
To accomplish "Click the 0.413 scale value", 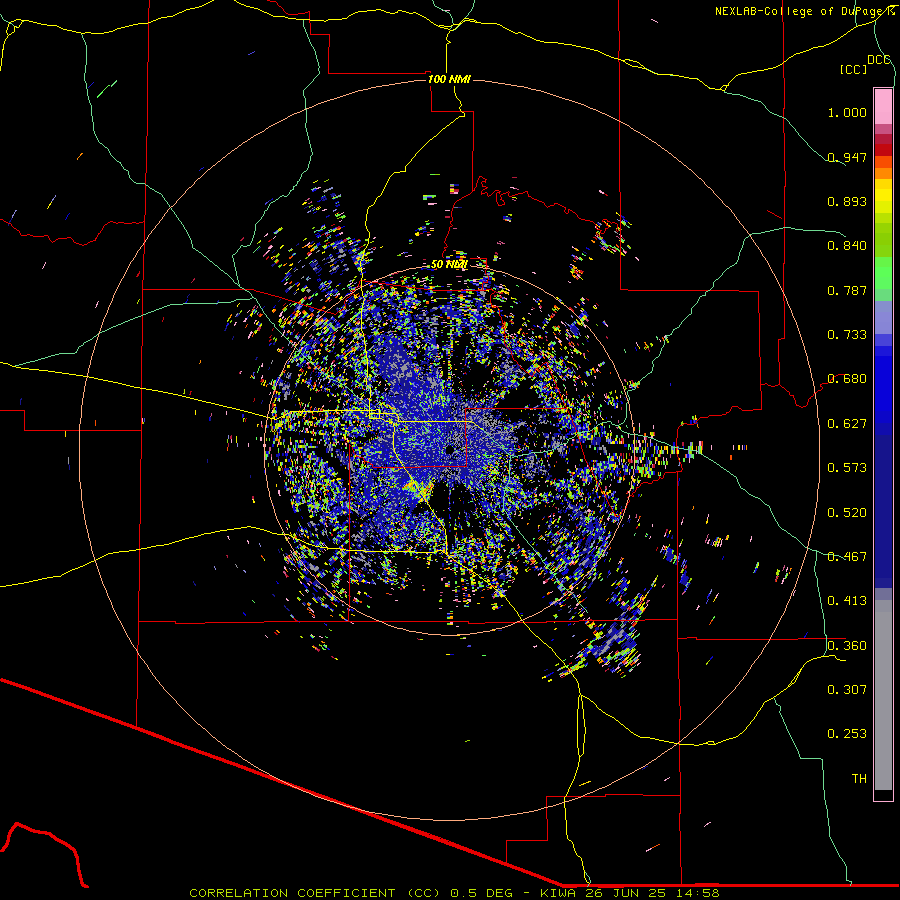I will pyautogui.click(x=847, y=601).
